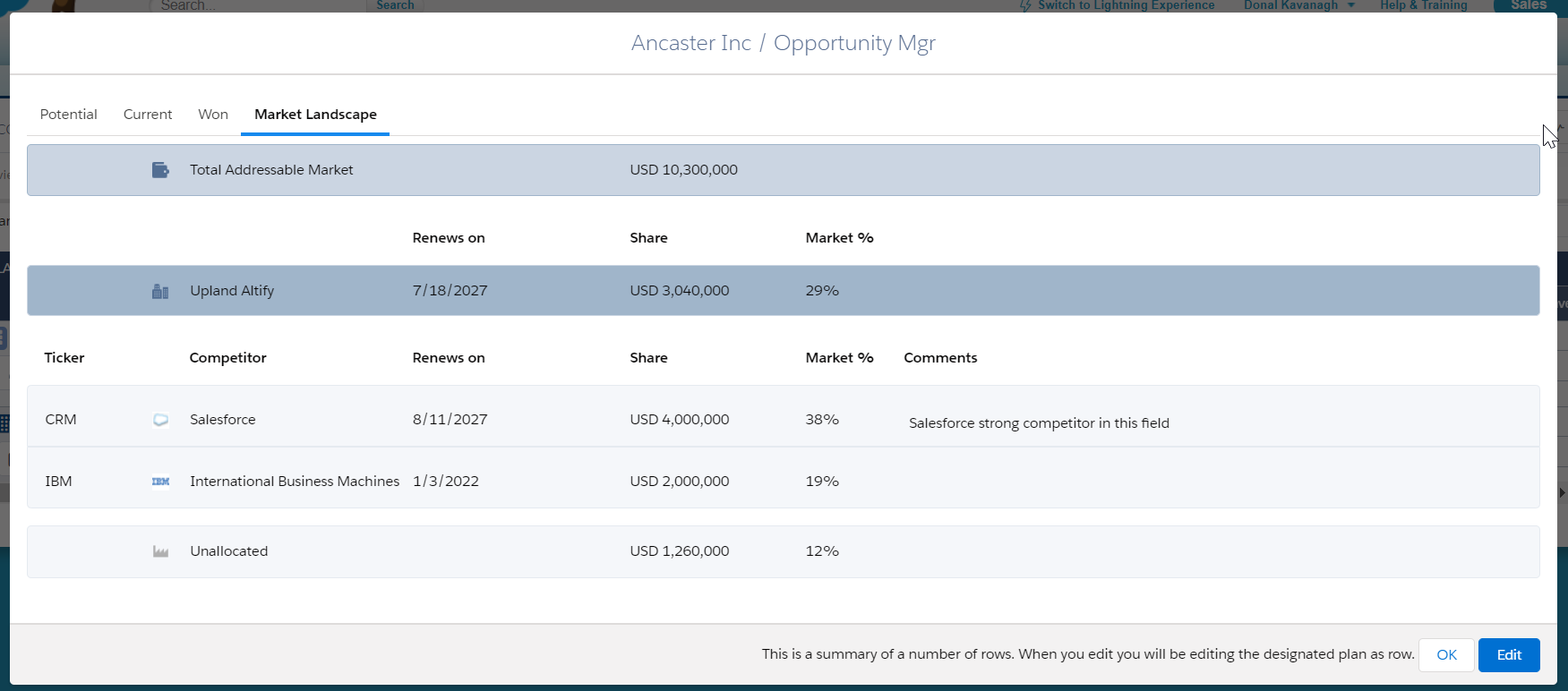This screenshot has width=1568, height=691.
Task: Click International Business Machines name
Action: pyautogui.click(x=295, y=482)
